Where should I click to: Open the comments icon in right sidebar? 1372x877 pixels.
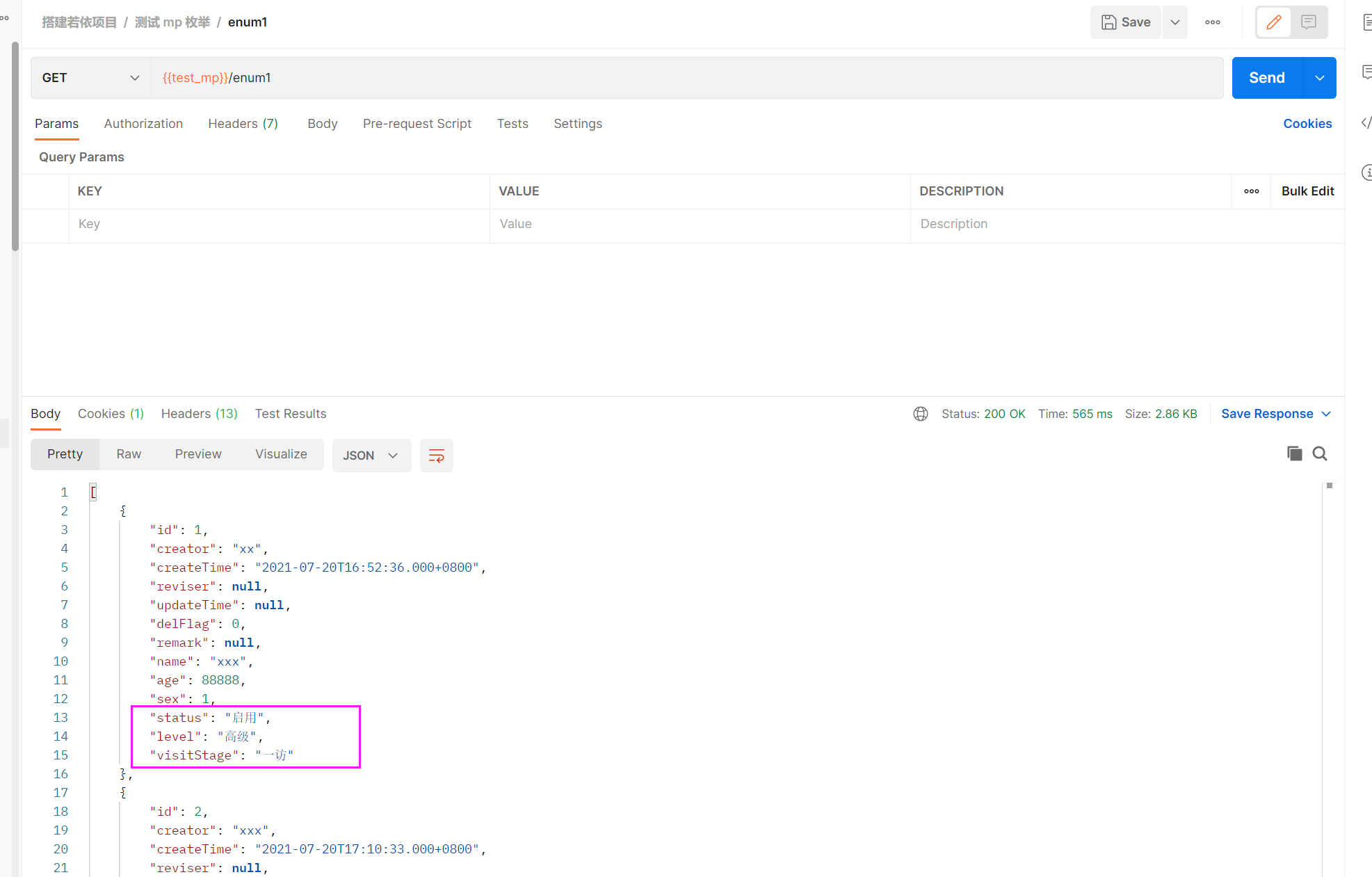1366,72
